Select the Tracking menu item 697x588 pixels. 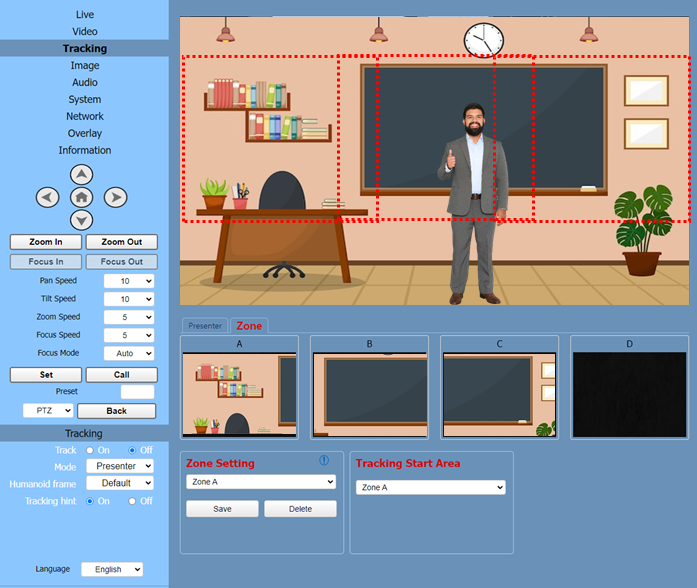coord(84,48)
